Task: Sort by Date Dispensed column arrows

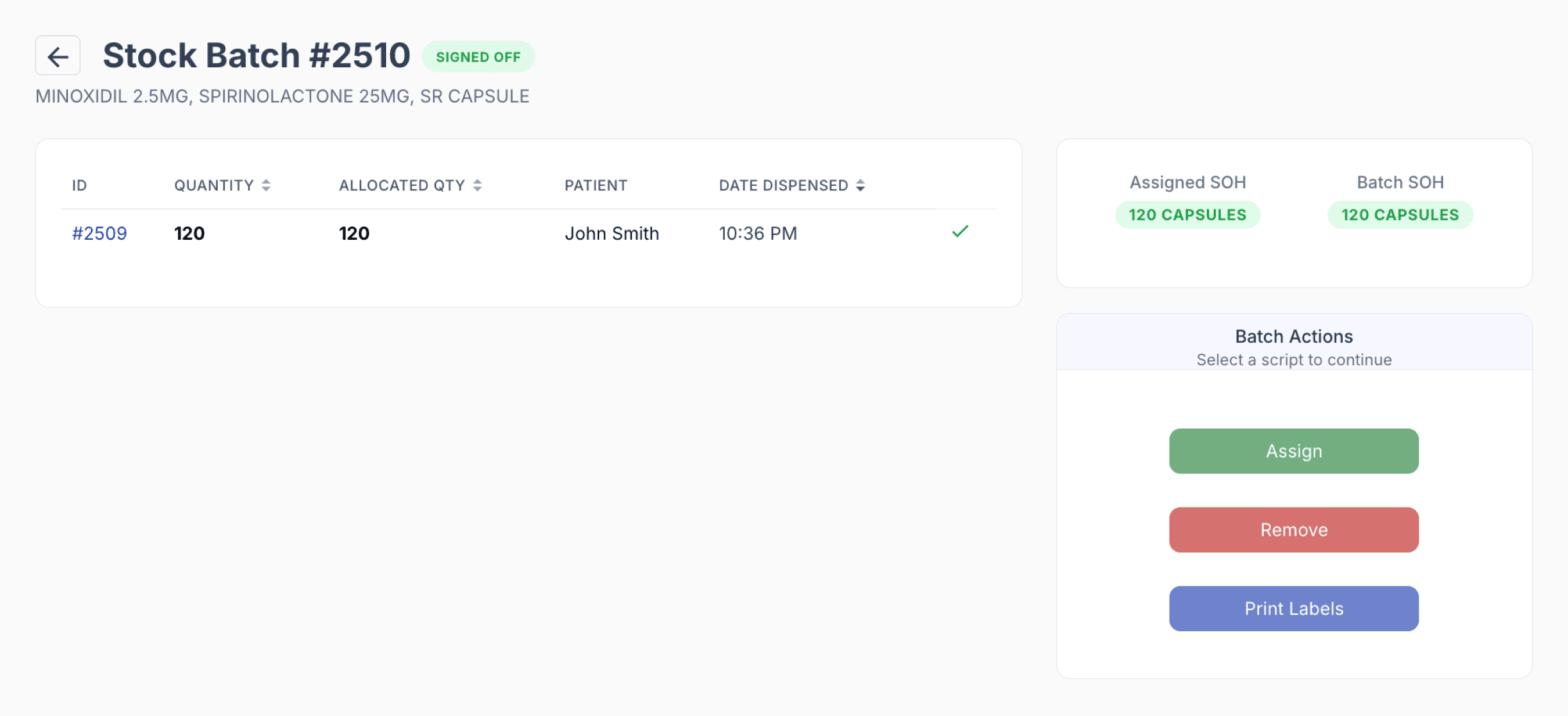Action: [x=860, y=186]
